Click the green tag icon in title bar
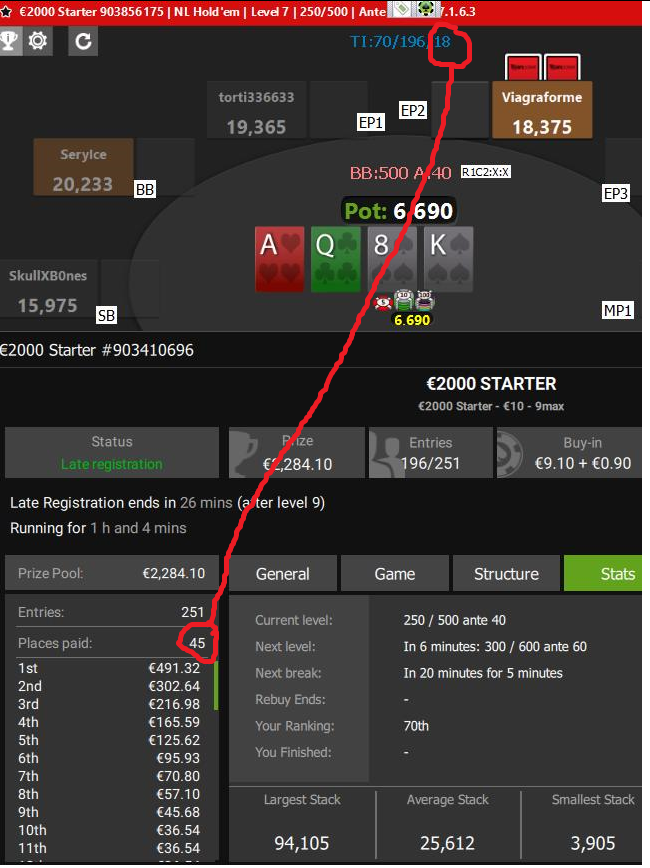This screenshot has width=650, height=868. [401, 9]
